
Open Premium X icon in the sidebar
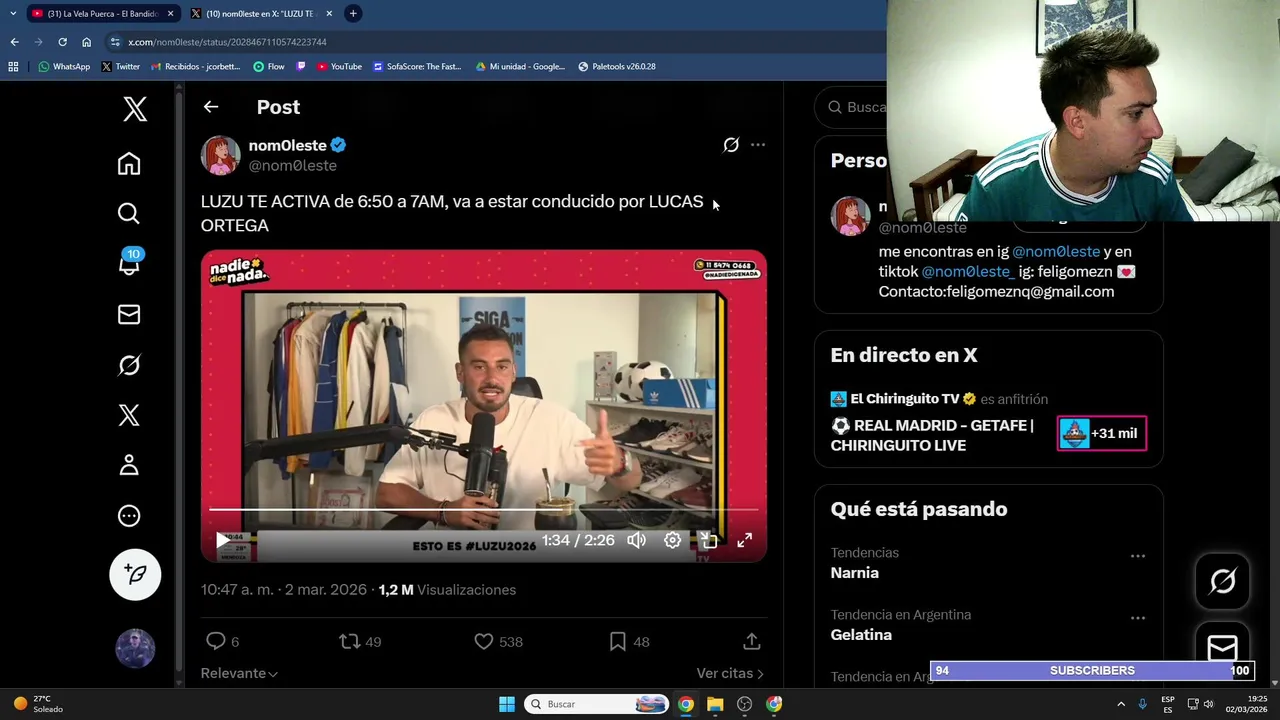pos(129,415)
